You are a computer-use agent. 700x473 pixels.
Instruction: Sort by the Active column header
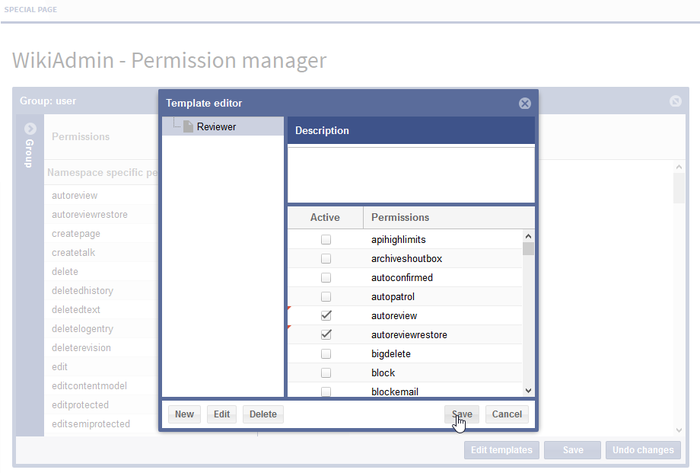click(325, 217)
